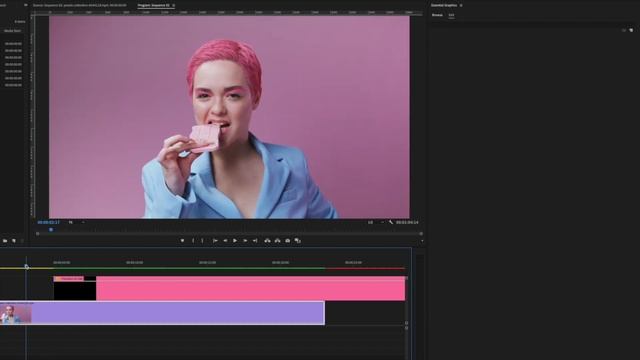The image size is (640, 360).
Task: Select the Program: Sequence 01 tab
Action: click(x=153, y=5)
